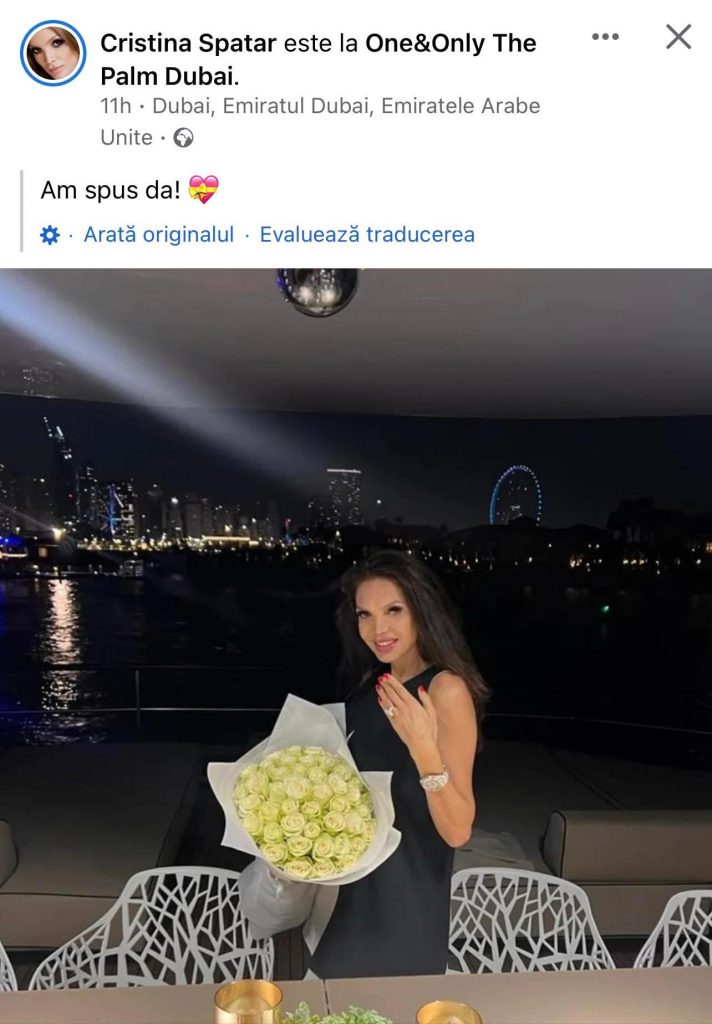This screenshot has width=712, height=1024.
Task: Click the Evaluează traducerea link
Action: pos(367,234)
